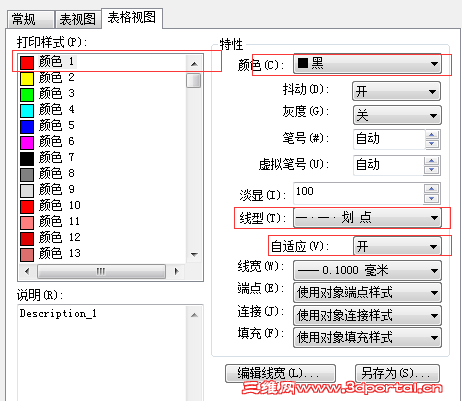Select plot style 颜色 9 text
The width and height of the screenshot is (462, 401).
[57, 189]
